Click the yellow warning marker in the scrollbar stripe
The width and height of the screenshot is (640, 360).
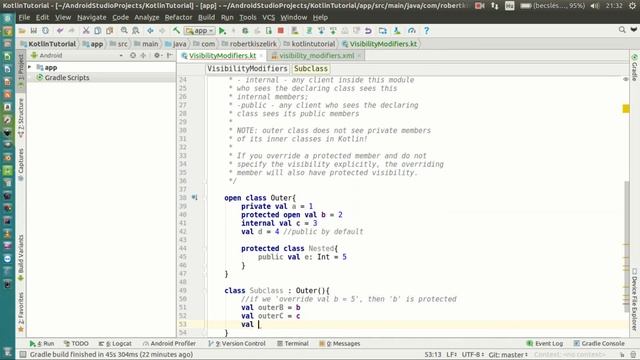(x=626, y=109)
